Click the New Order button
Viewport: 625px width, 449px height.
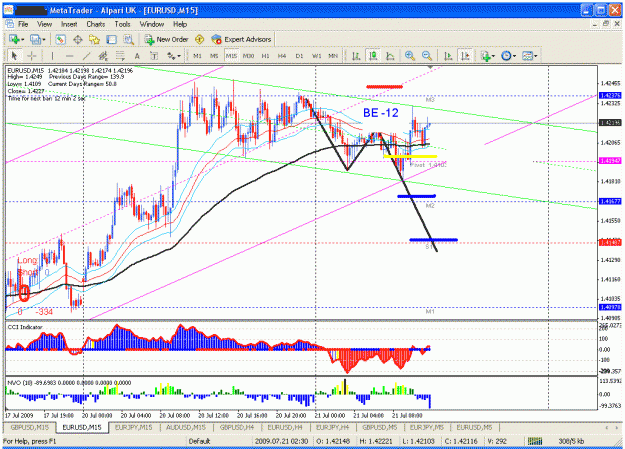click(166, 39)
